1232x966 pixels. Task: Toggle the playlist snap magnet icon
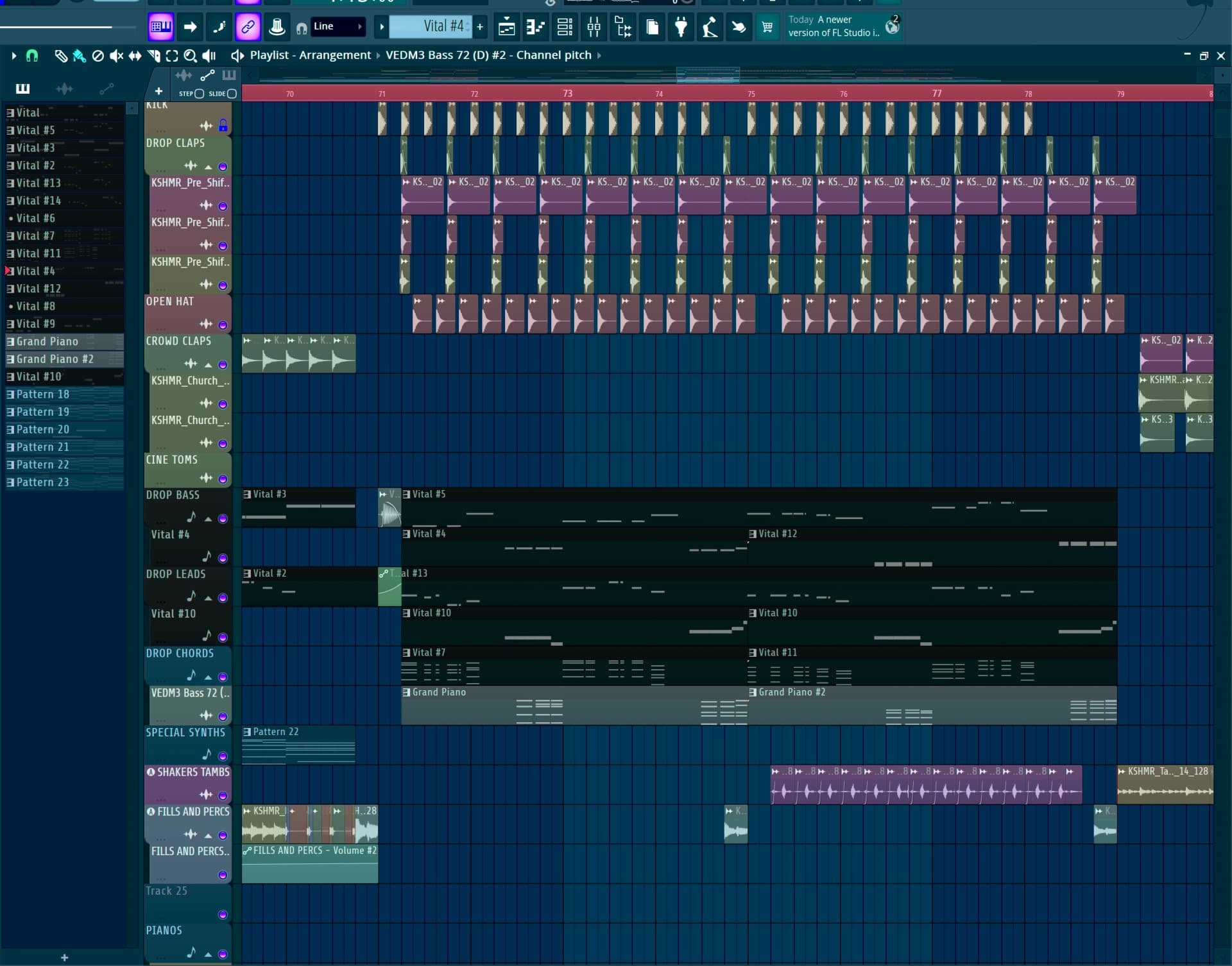[31, 56]
